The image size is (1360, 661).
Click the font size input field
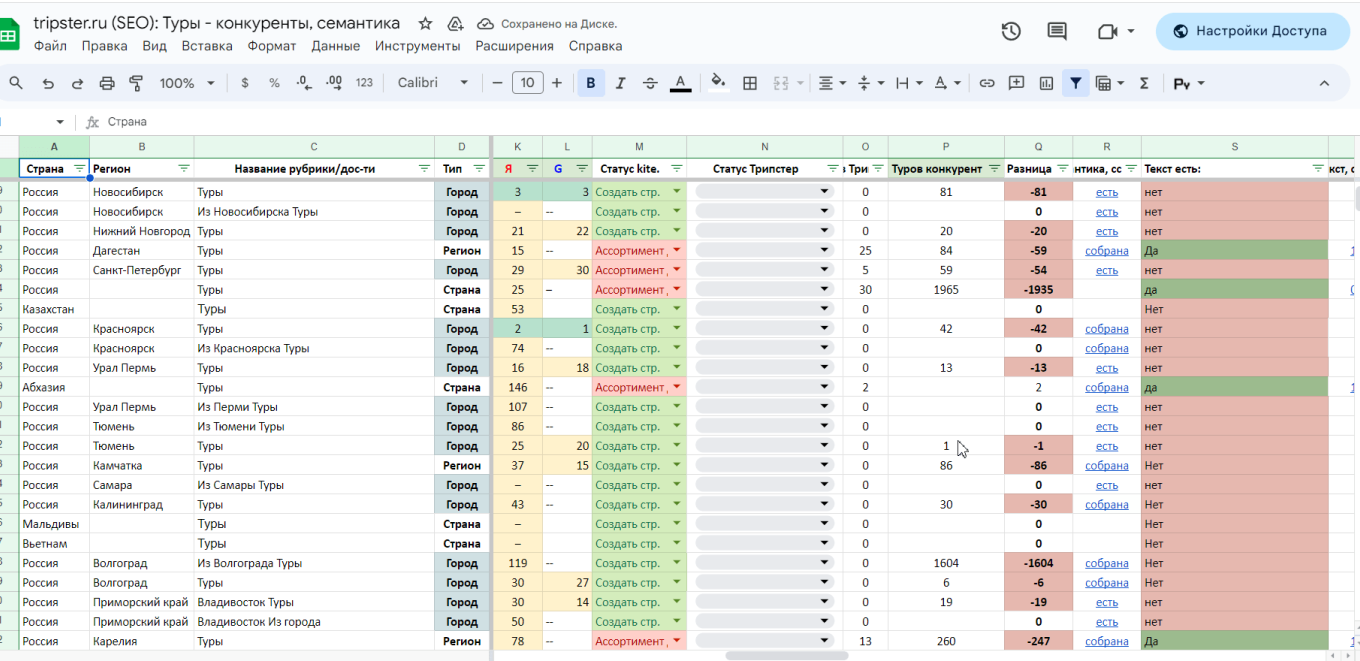(x=527, y=83)
